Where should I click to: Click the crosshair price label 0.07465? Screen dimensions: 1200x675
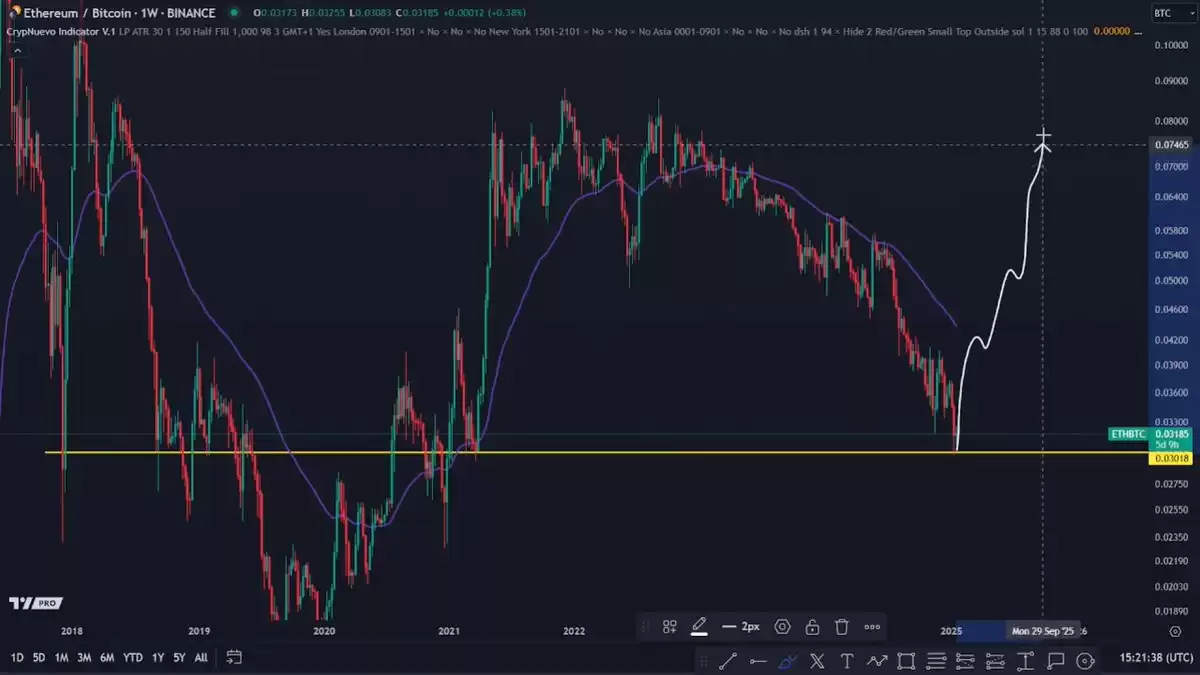(x=1172, y=145)
